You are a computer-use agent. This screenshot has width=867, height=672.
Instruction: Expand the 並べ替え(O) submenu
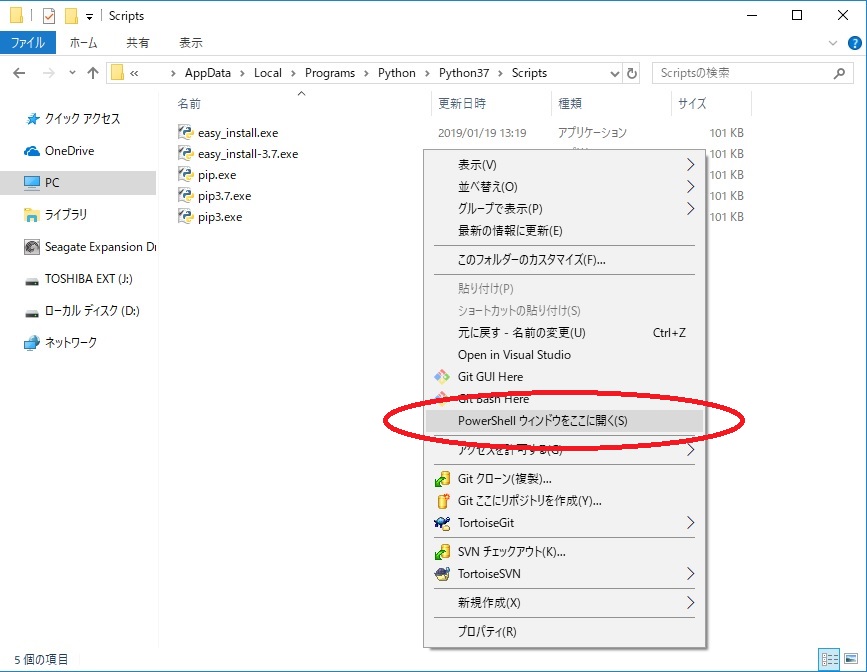pos(690,187)
